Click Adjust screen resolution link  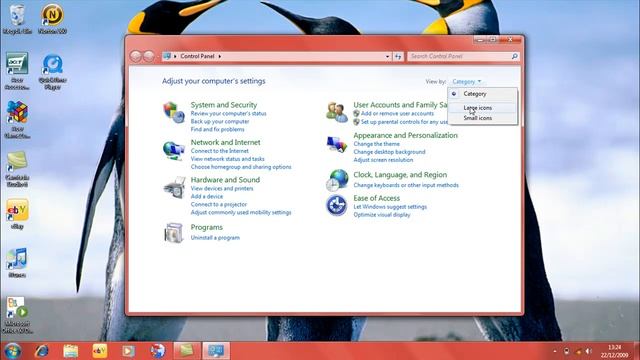[383, 160]
